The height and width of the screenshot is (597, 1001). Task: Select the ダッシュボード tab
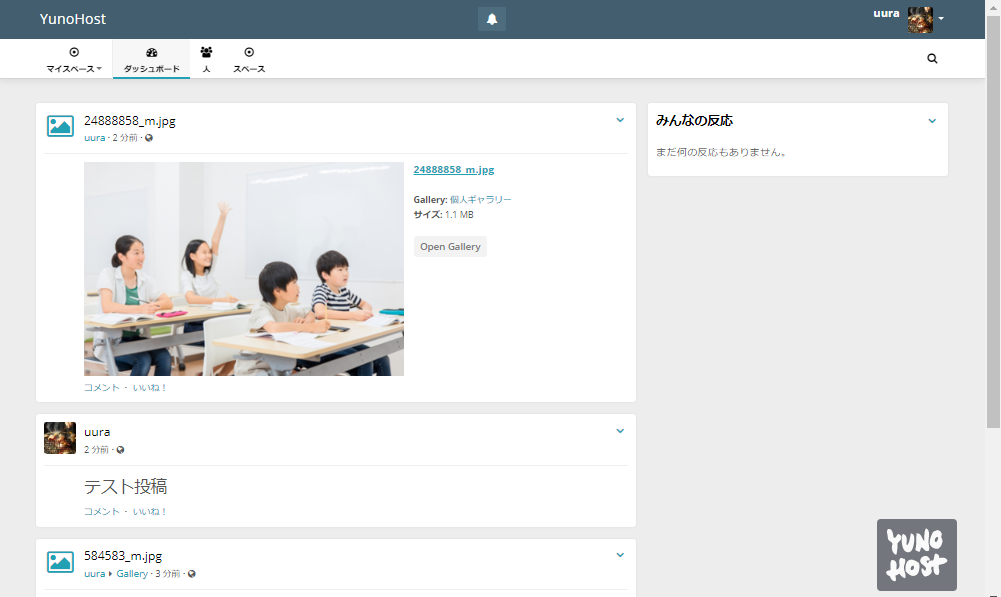click(x=151, y=59)
